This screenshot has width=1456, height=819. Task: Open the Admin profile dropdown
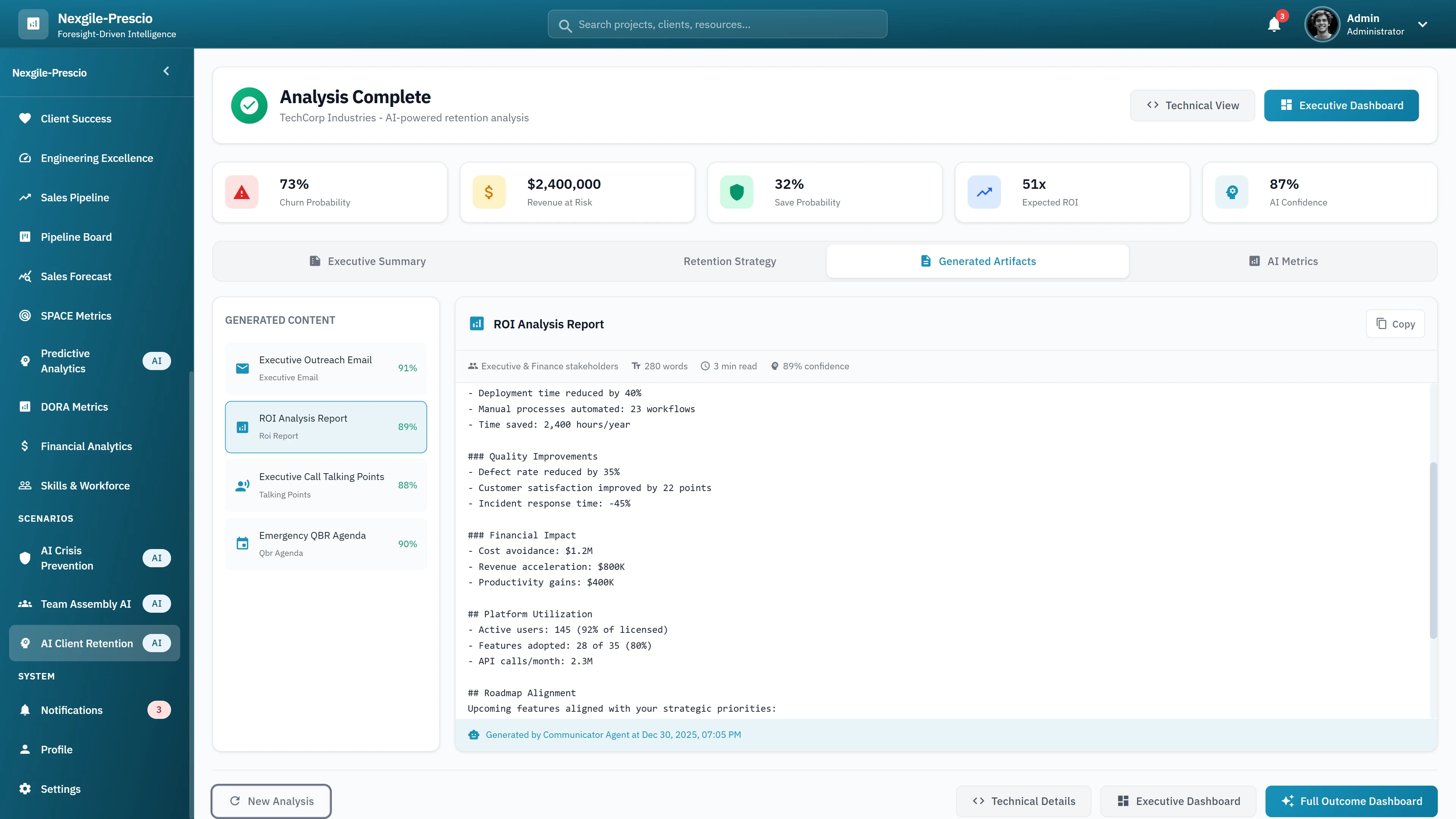coord(1423,24)
